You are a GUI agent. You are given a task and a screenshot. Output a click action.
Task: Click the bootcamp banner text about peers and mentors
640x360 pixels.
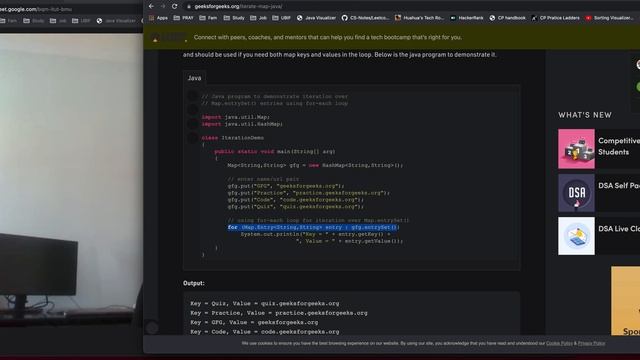[x=328, y=37]
